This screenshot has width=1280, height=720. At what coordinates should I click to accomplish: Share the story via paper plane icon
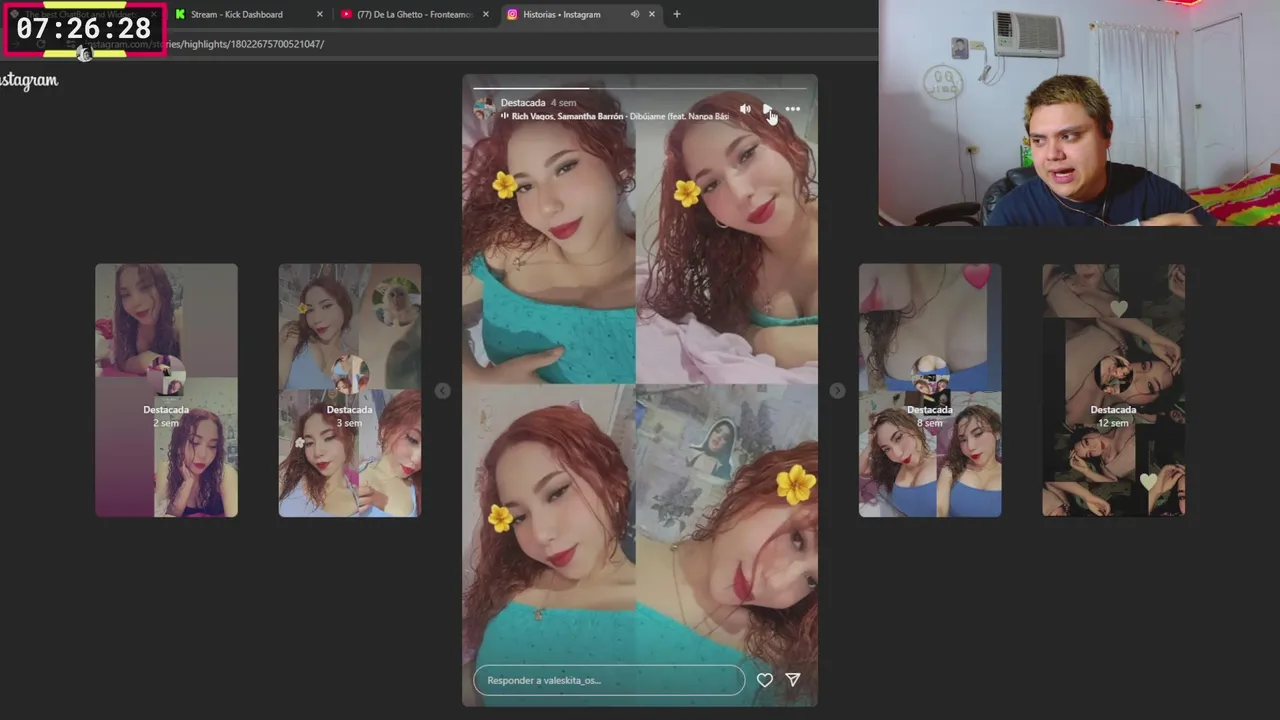(793, 680)
